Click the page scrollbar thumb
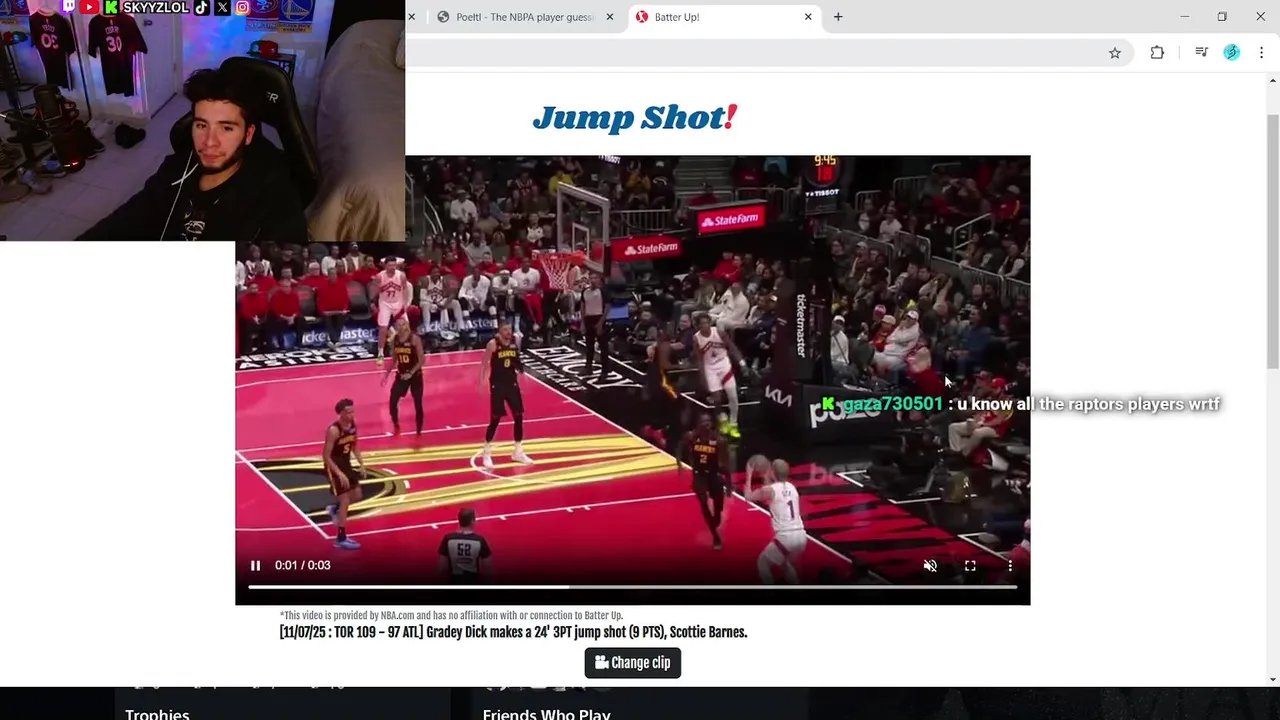This screenshot has width=1280, height=720. point(1272,240)
